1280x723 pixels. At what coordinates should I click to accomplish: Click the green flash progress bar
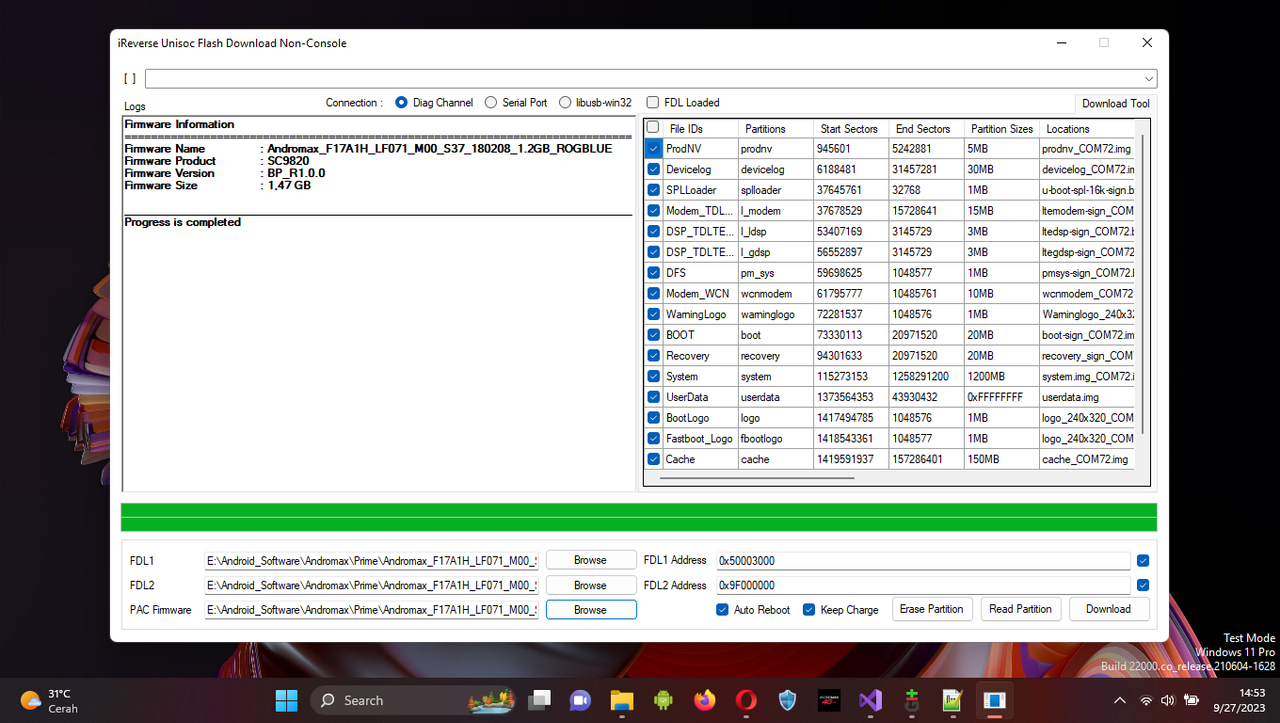(x=638, y=516)
